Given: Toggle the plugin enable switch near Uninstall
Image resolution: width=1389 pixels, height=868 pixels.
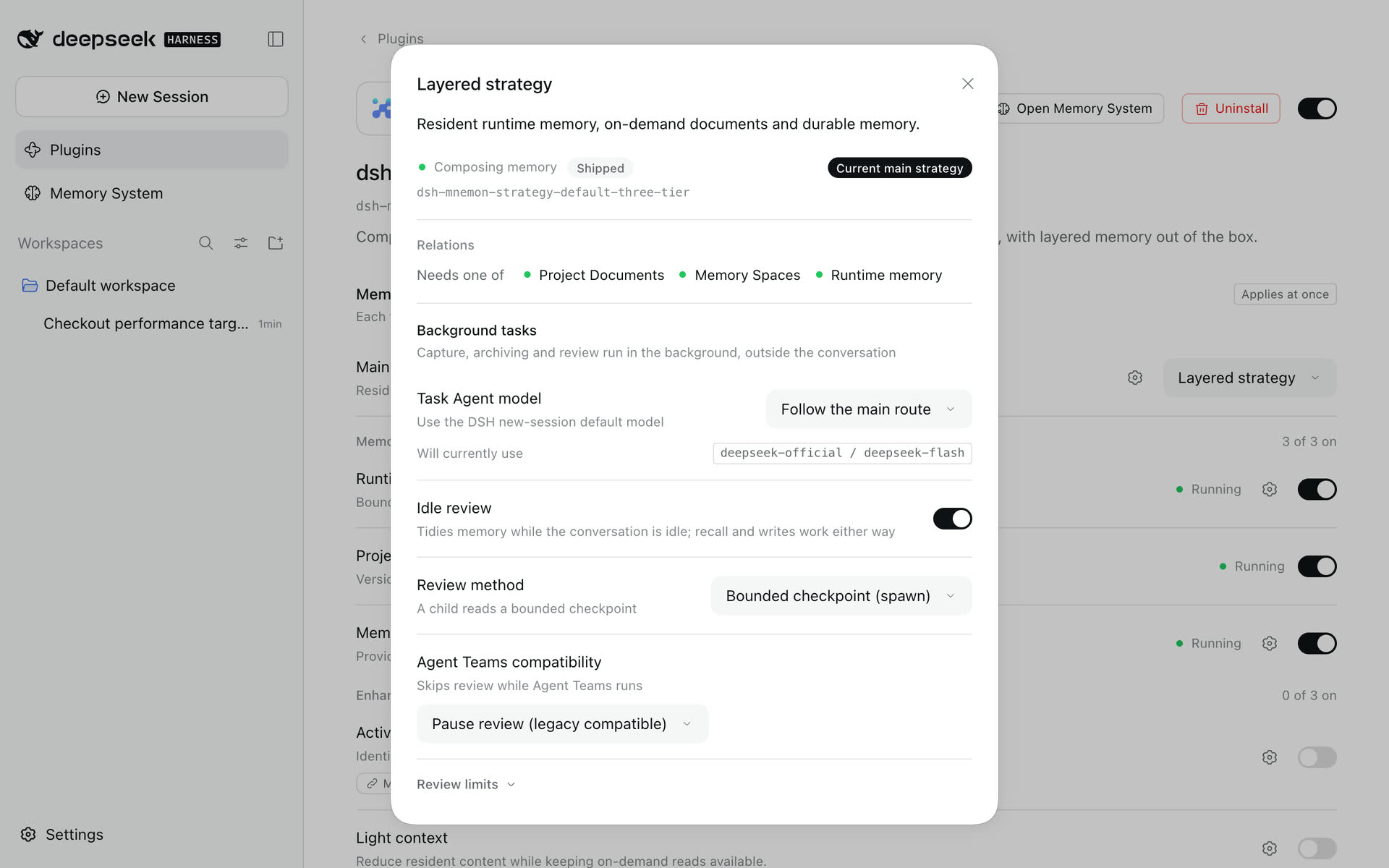Looking at the screenshot, I should click(x=1317, y=109).
